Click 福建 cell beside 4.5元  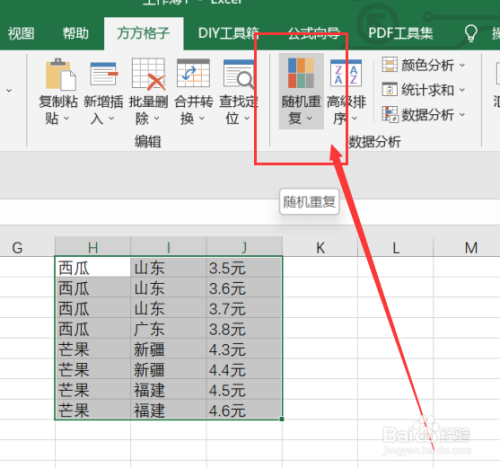coord(169,390)
